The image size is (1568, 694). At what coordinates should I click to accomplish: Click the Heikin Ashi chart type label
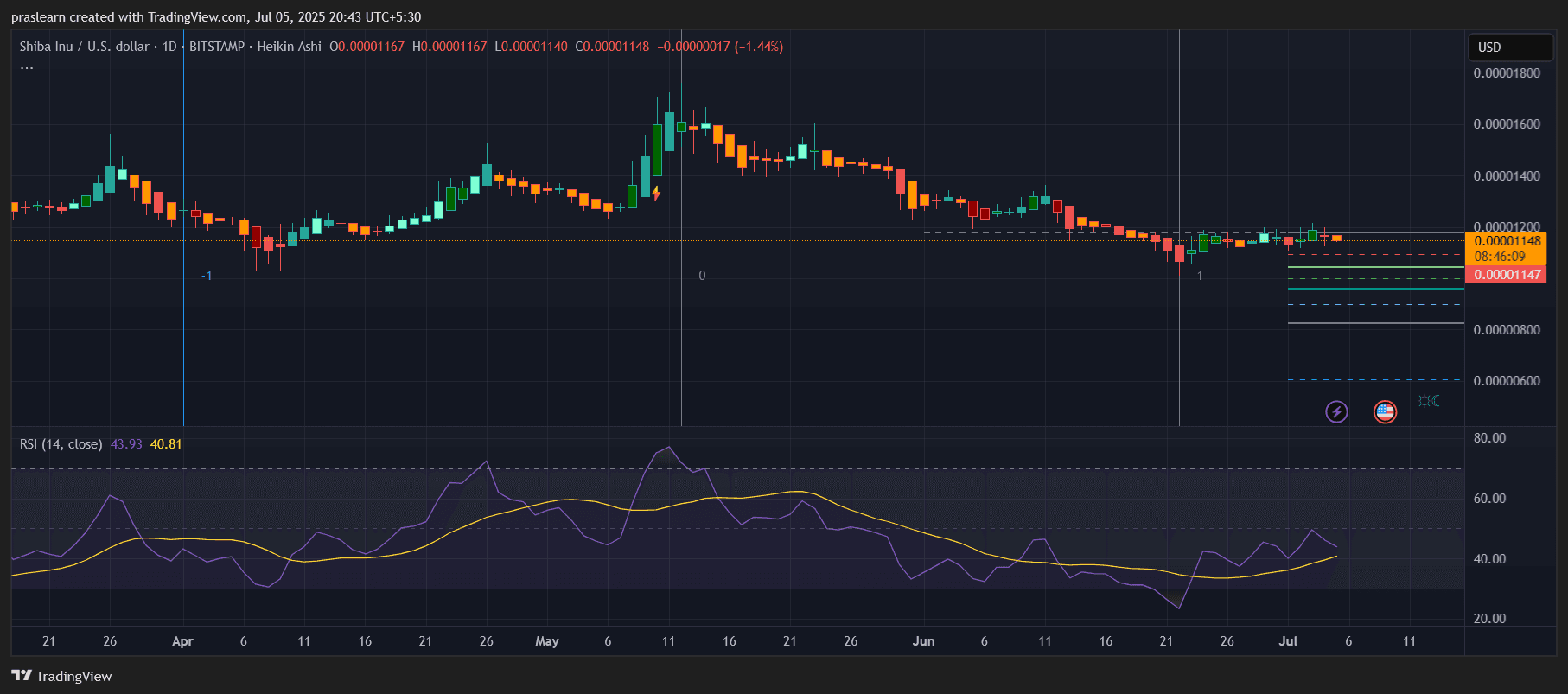click(289, 47)
